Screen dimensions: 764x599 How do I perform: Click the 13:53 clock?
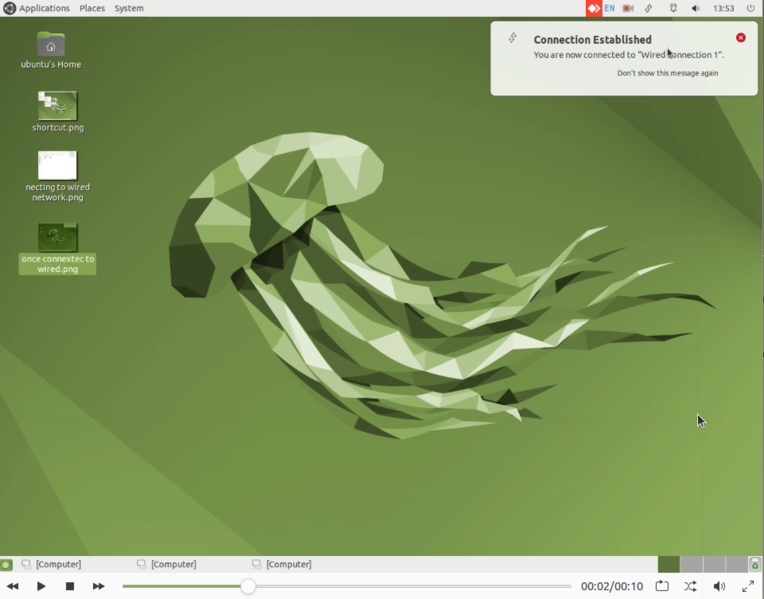723,8
